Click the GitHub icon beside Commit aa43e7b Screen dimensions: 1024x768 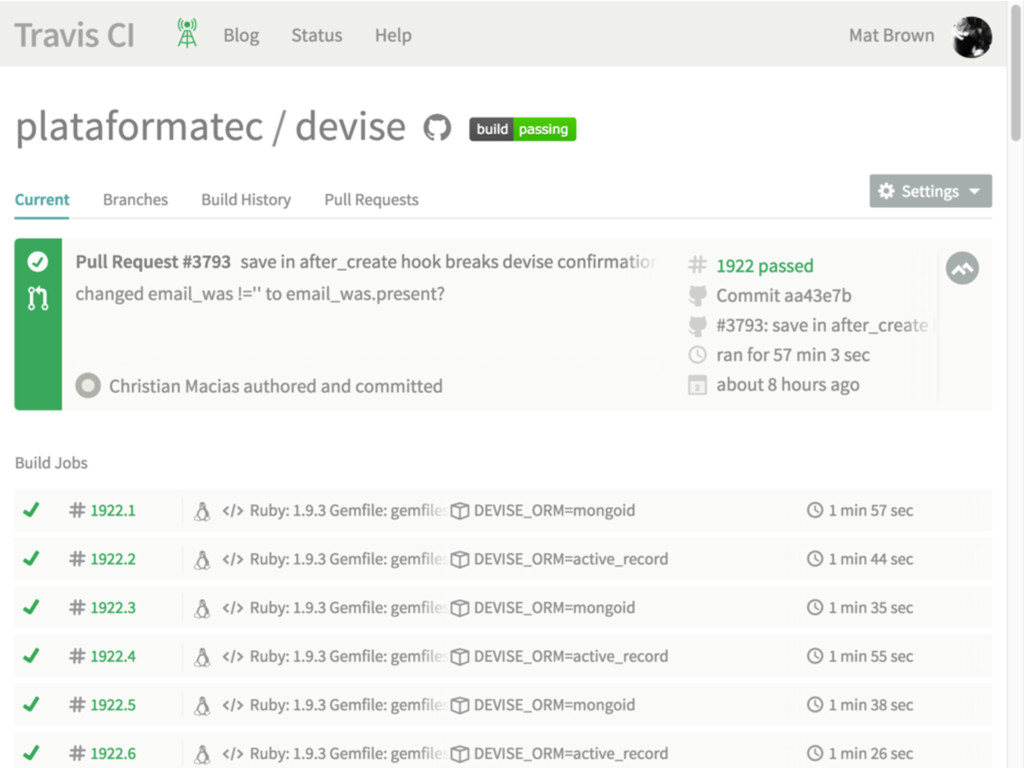click(x=697, y=295)
